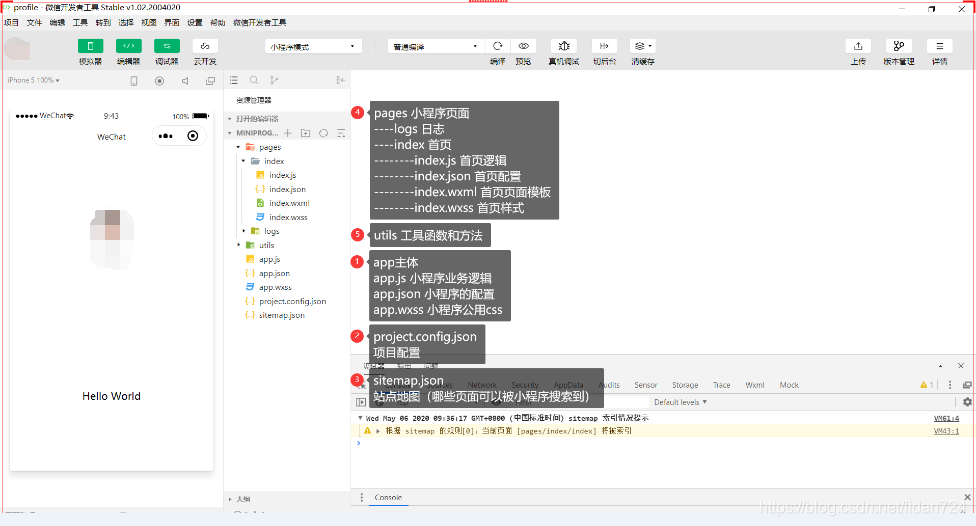Open console settings gear icon
Image resolution: width=976 pixels, height=526 pixels.
pos(967,402)
